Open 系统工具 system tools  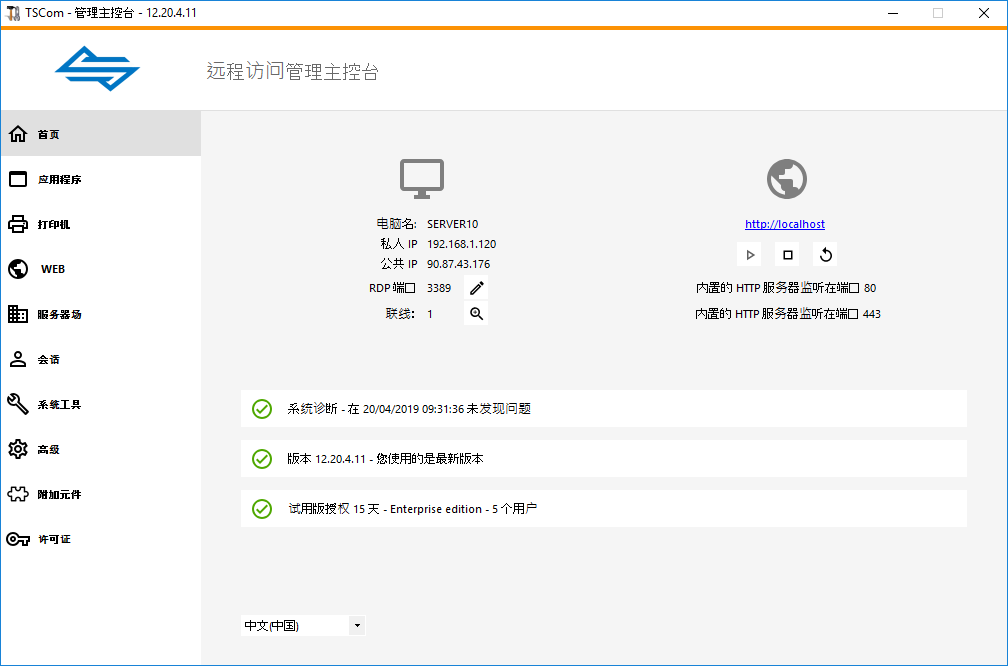tap(100, 404)
